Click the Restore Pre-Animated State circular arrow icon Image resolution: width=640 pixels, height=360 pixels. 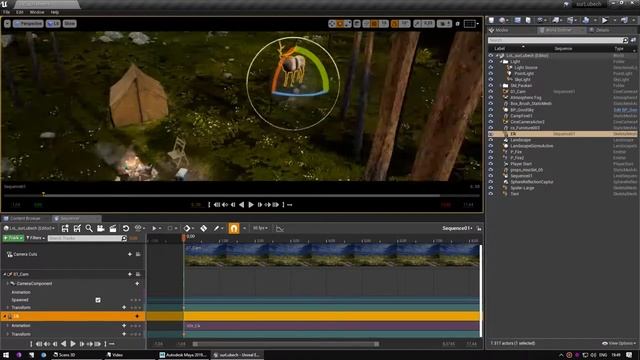(x=126, y=229)
